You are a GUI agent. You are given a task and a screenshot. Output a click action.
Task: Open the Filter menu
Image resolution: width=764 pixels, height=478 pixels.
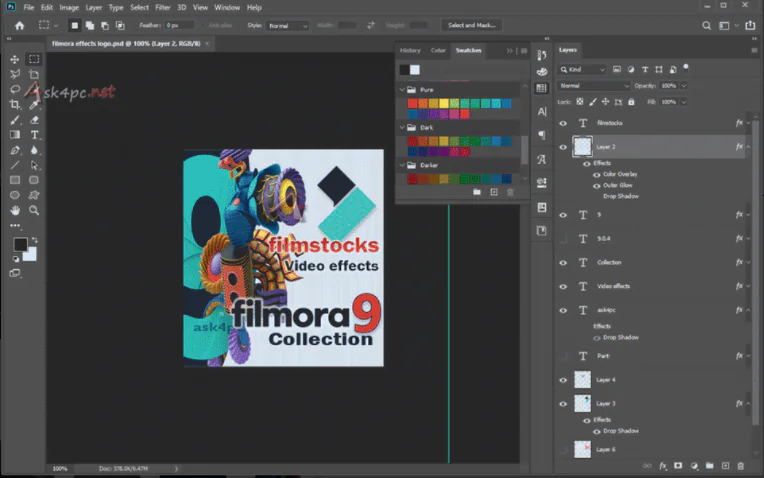pyautogui.click(x=162, y=7)
